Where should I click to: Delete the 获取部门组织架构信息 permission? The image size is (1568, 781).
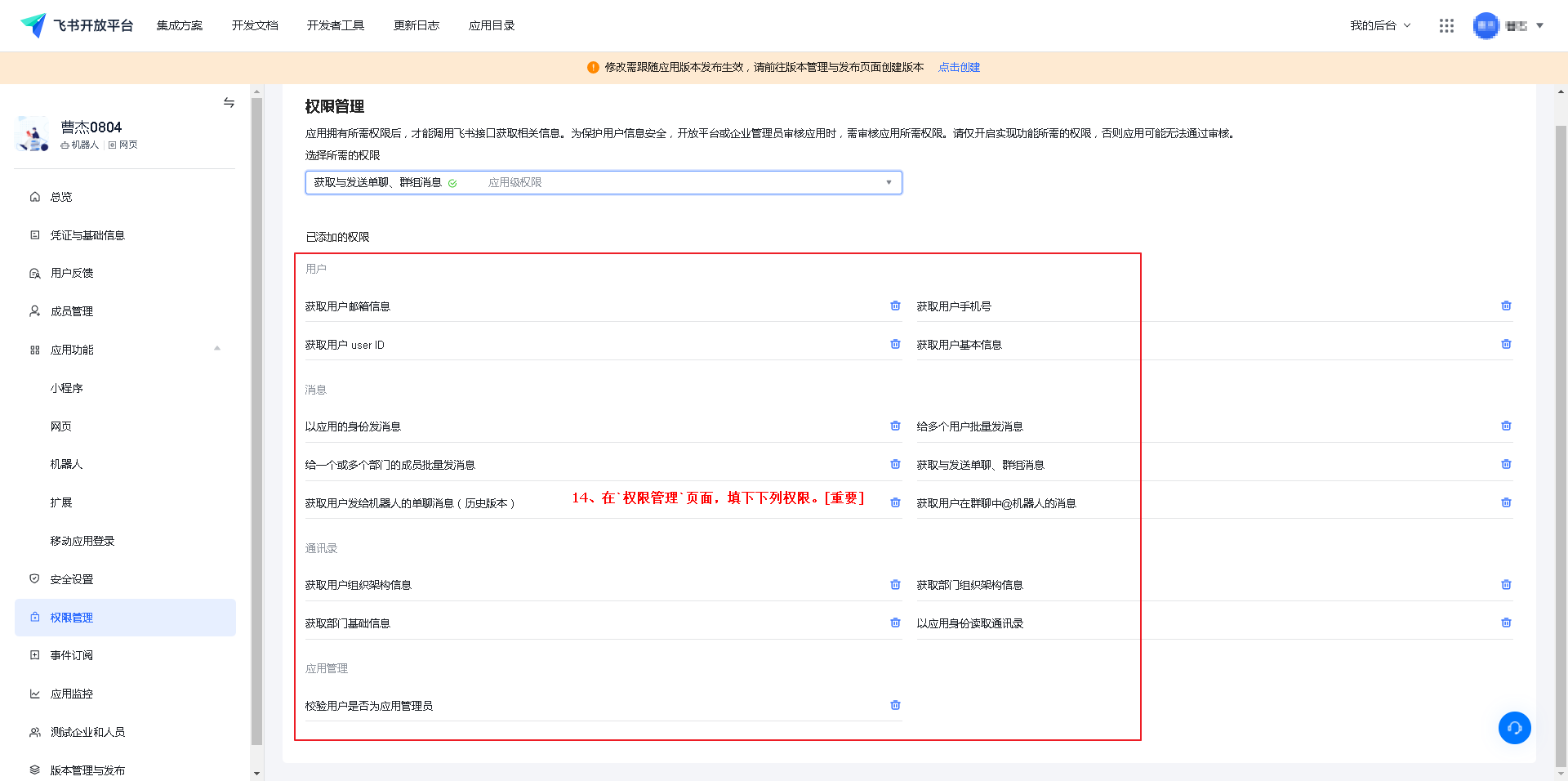coord(1506,584)
